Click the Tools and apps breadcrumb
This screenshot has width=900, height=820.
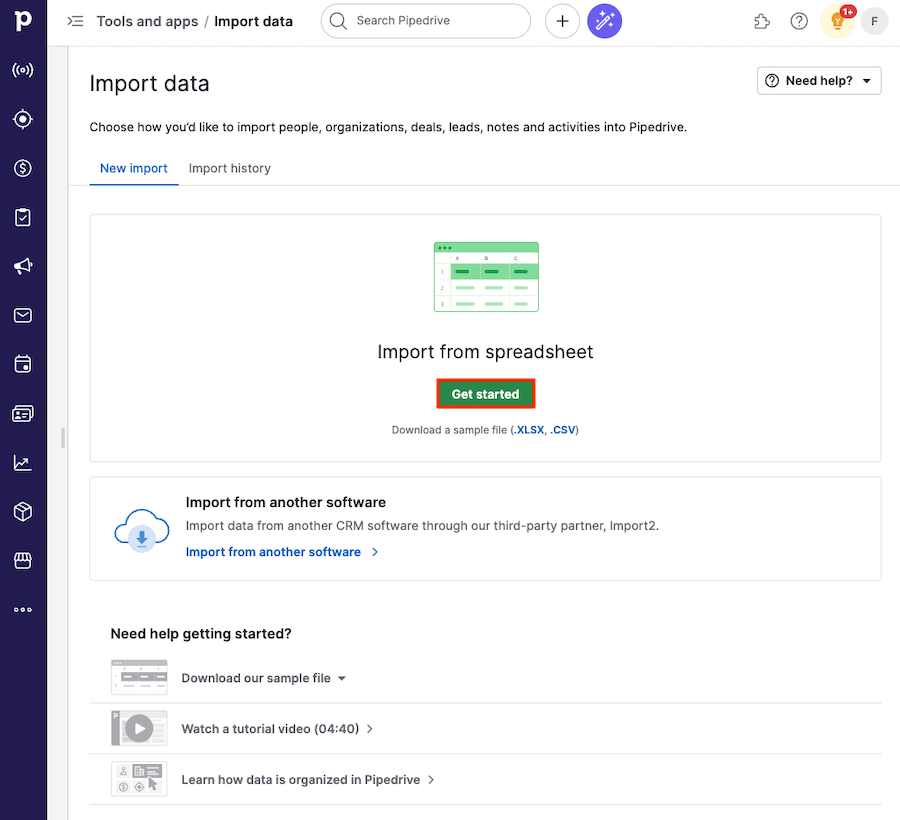[x=148, y=21]
